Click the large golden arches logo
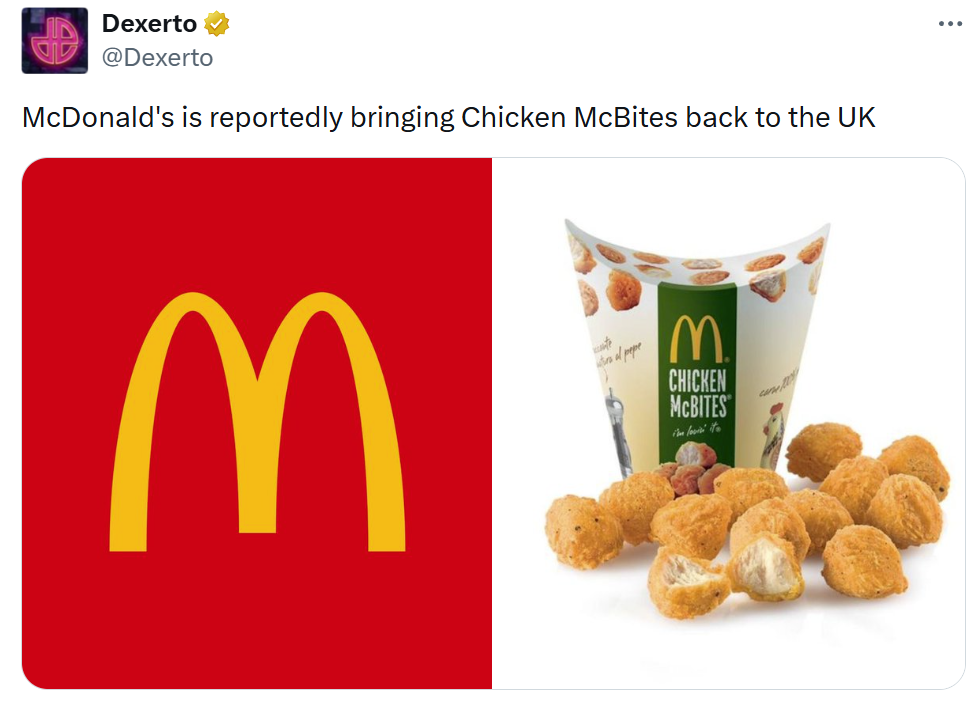972x721 pixels. (257, 422)
